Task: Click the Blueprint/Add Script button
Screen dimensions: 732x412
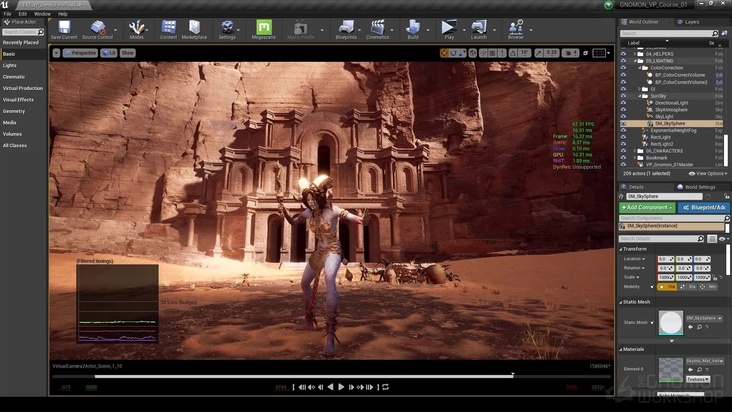Action: coord(703,207)
